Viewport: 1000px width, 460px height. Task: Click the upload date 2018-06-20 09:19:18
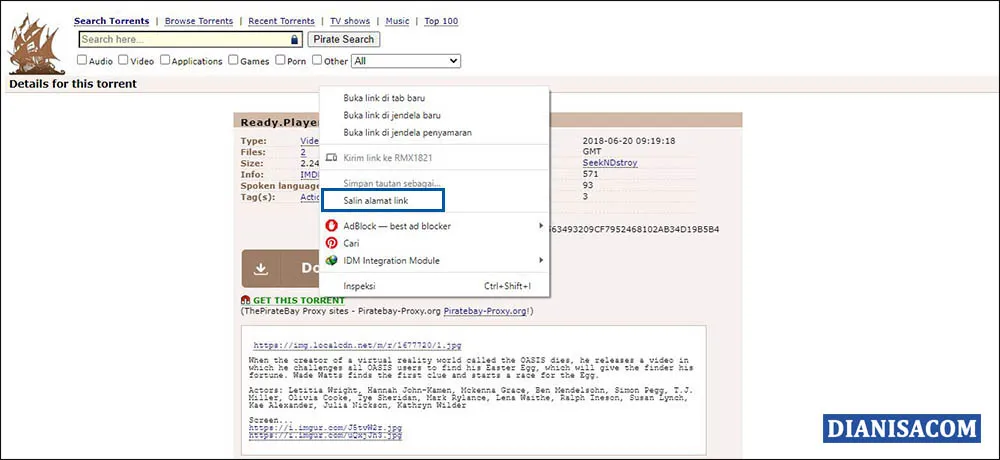[629, 141]
